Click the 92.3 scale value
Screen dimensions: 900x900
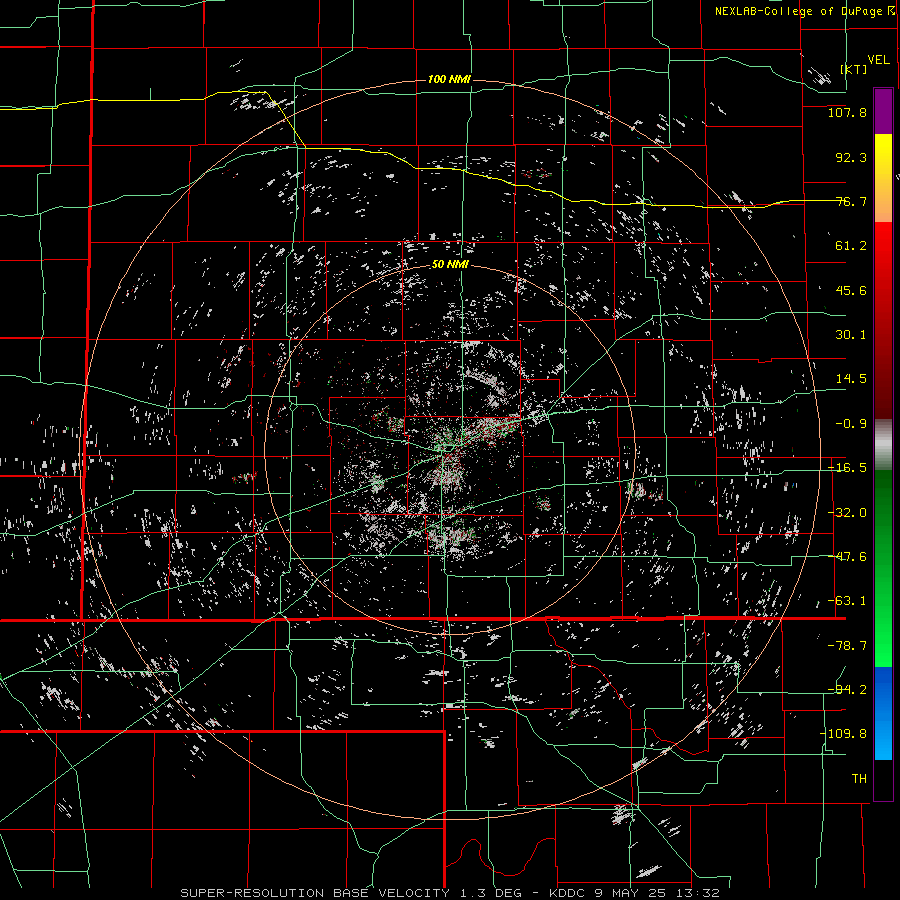pyautogui.click(x=851, y=157)
